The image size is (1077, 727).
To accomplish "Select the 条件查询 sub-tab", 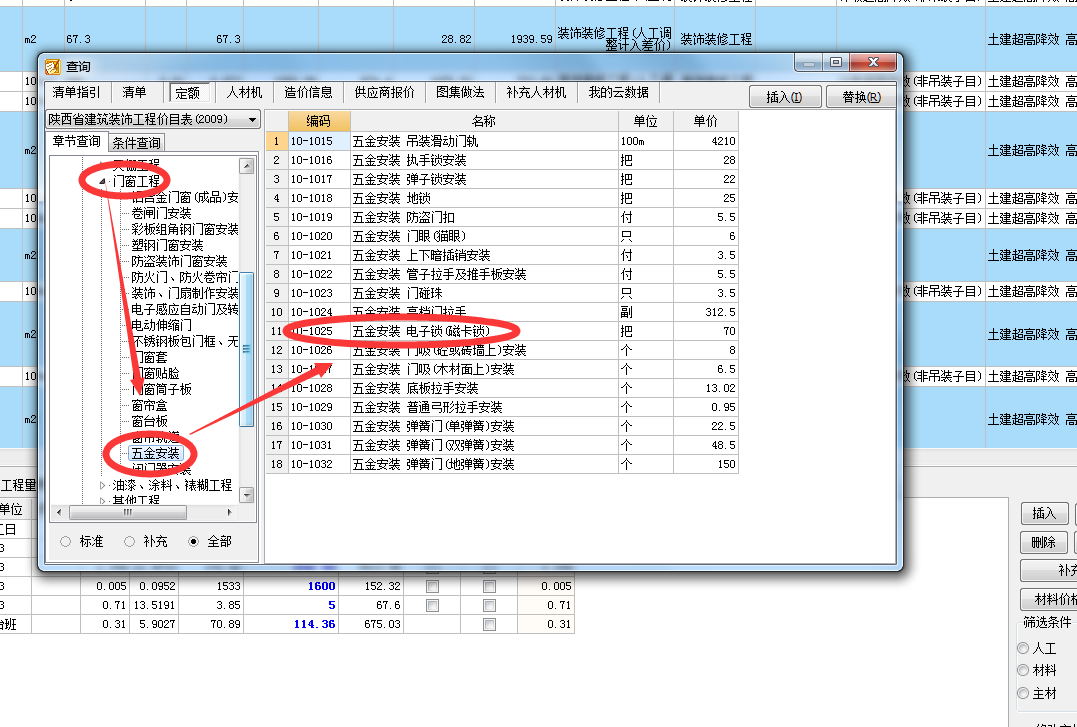I will coord(137,143).
